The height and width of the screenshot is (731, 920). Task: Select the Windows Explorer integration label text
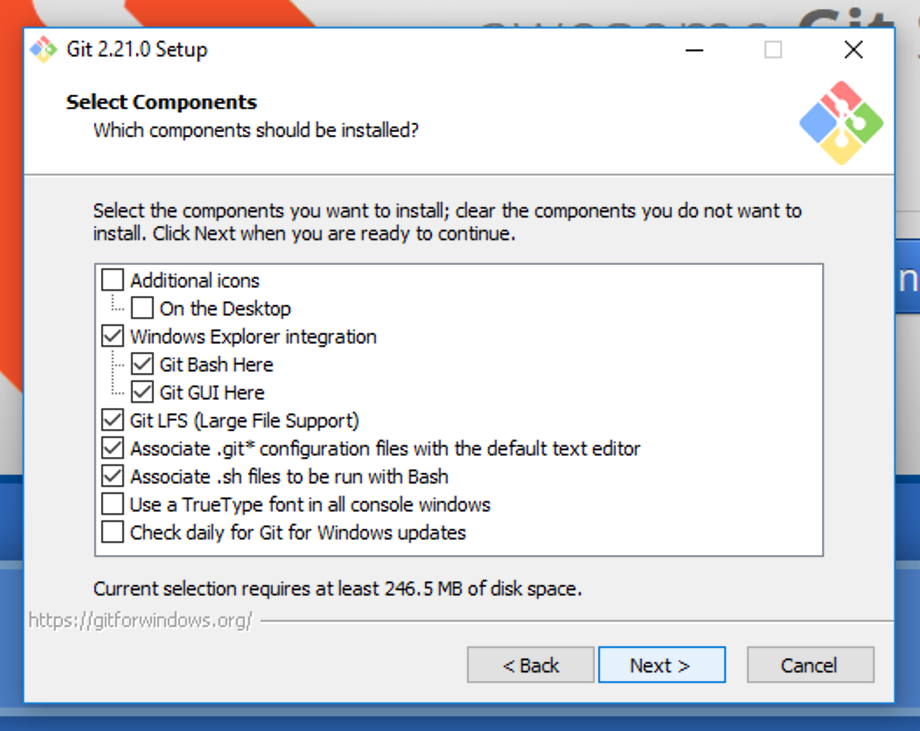pyautogui.click(x=253, y=336)
